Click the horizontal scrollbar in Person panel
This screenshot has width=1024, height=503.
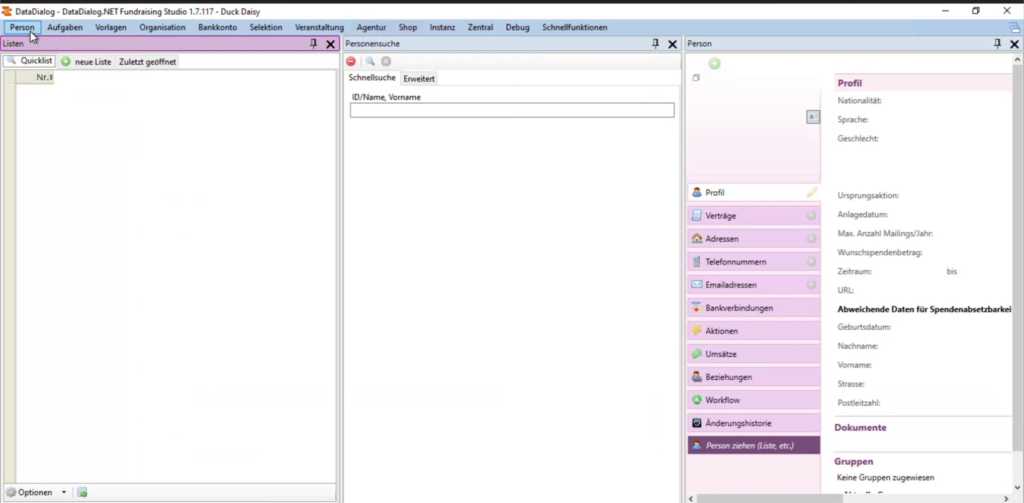click(769, 498)
